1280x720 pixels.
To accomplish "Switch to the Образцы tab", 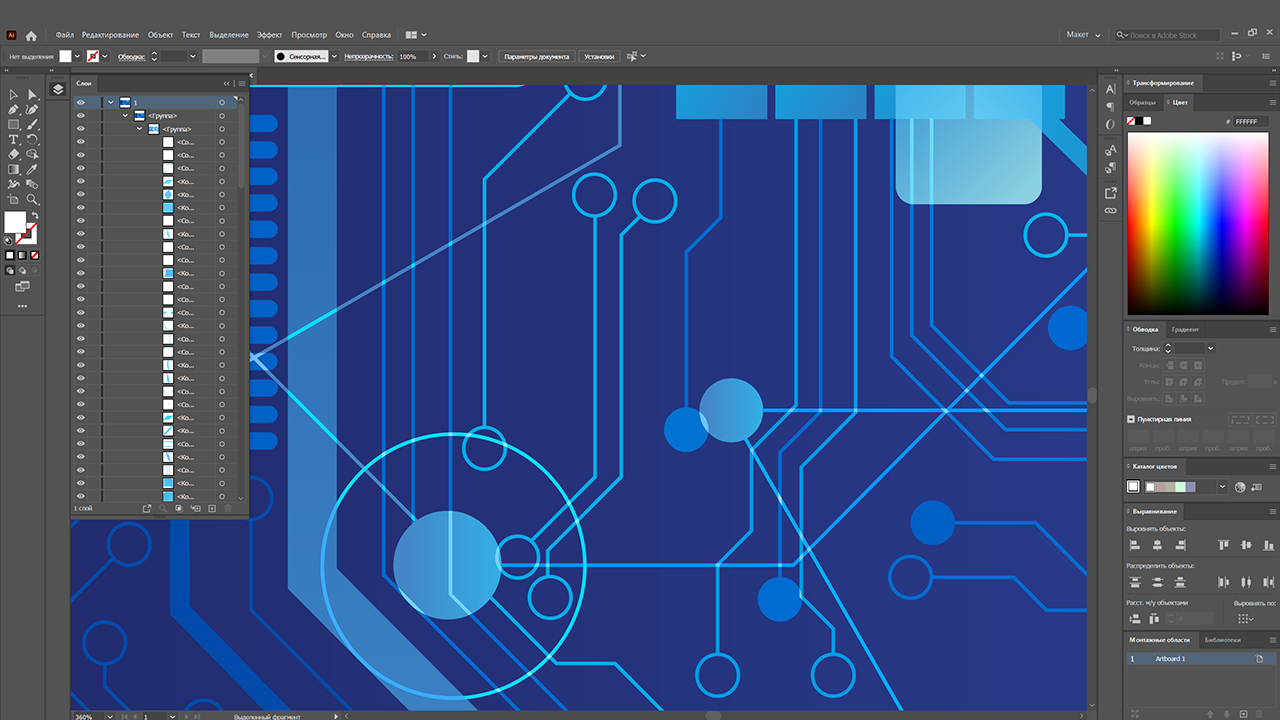I will click(x=1143, y=102).
